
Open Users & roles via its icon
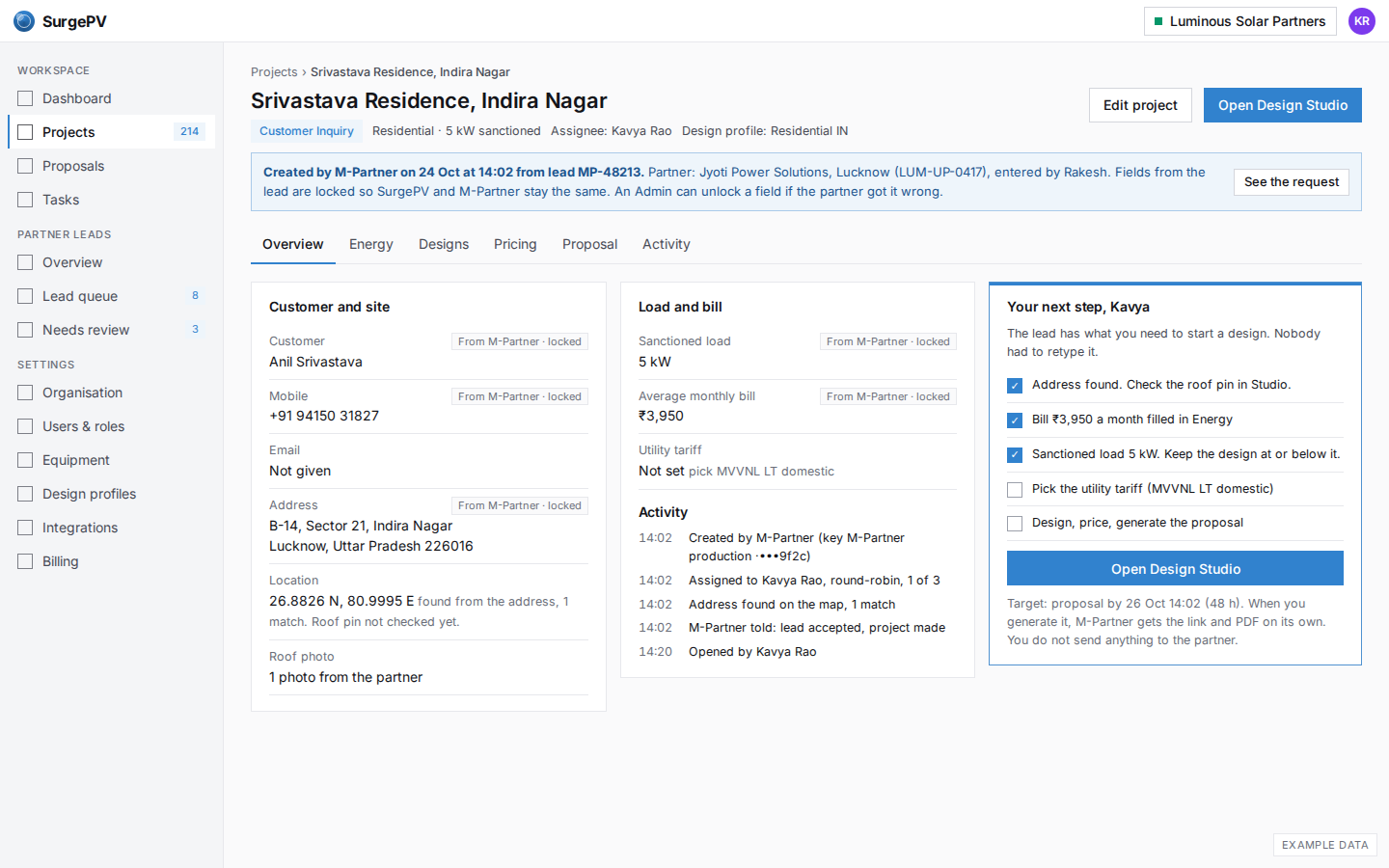pos(25,426)
